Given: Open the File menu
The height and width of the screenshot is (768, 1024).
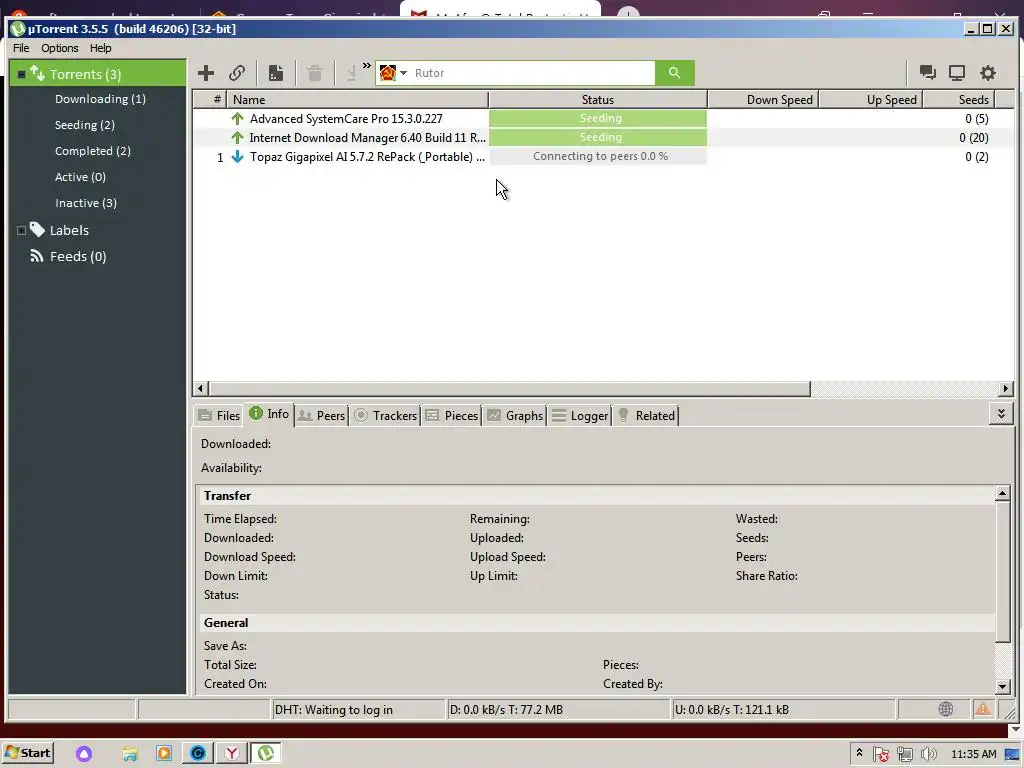Looking at the screenshot, I should click(21, 48).
